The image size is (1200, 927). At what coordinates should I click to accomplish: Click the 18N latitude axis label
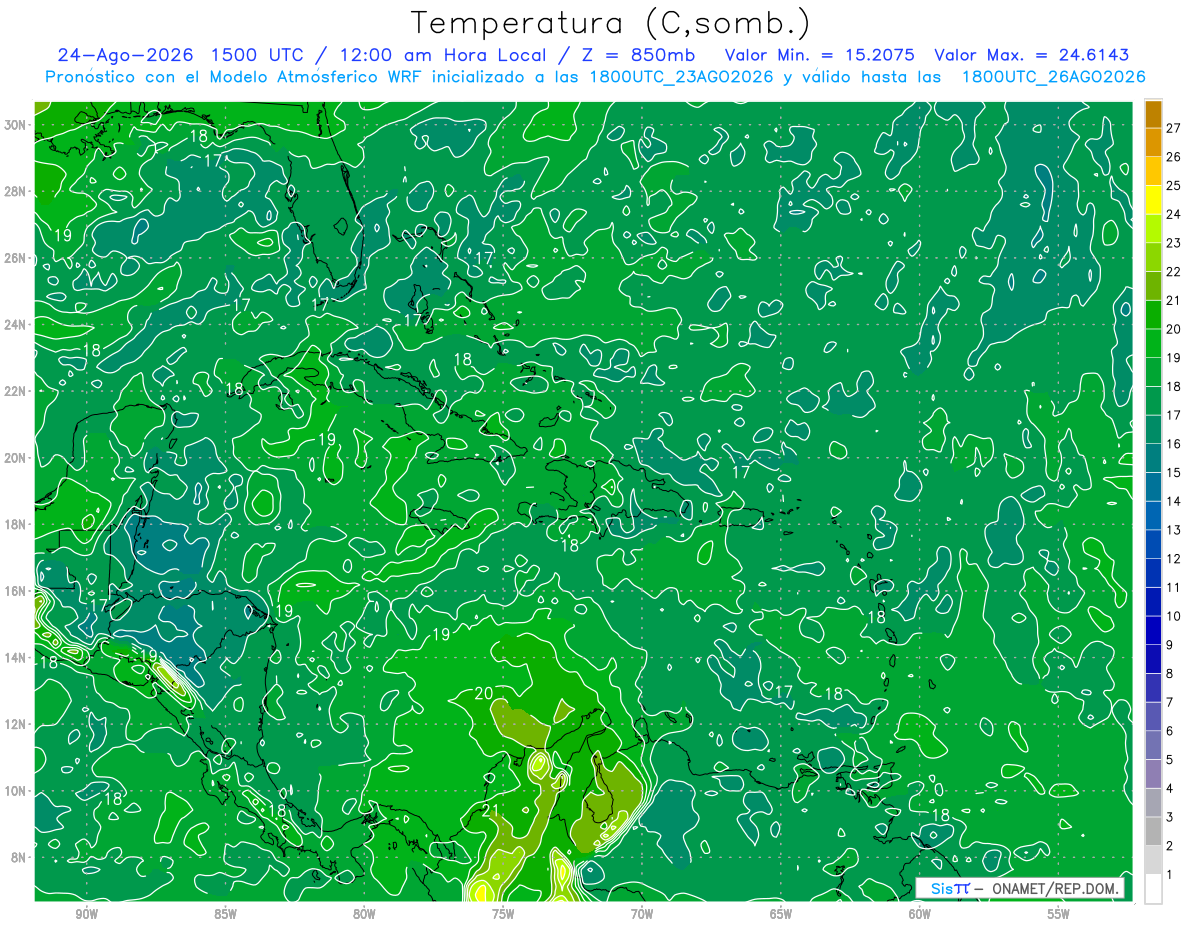pyautogui.click(x=17, y=524)
